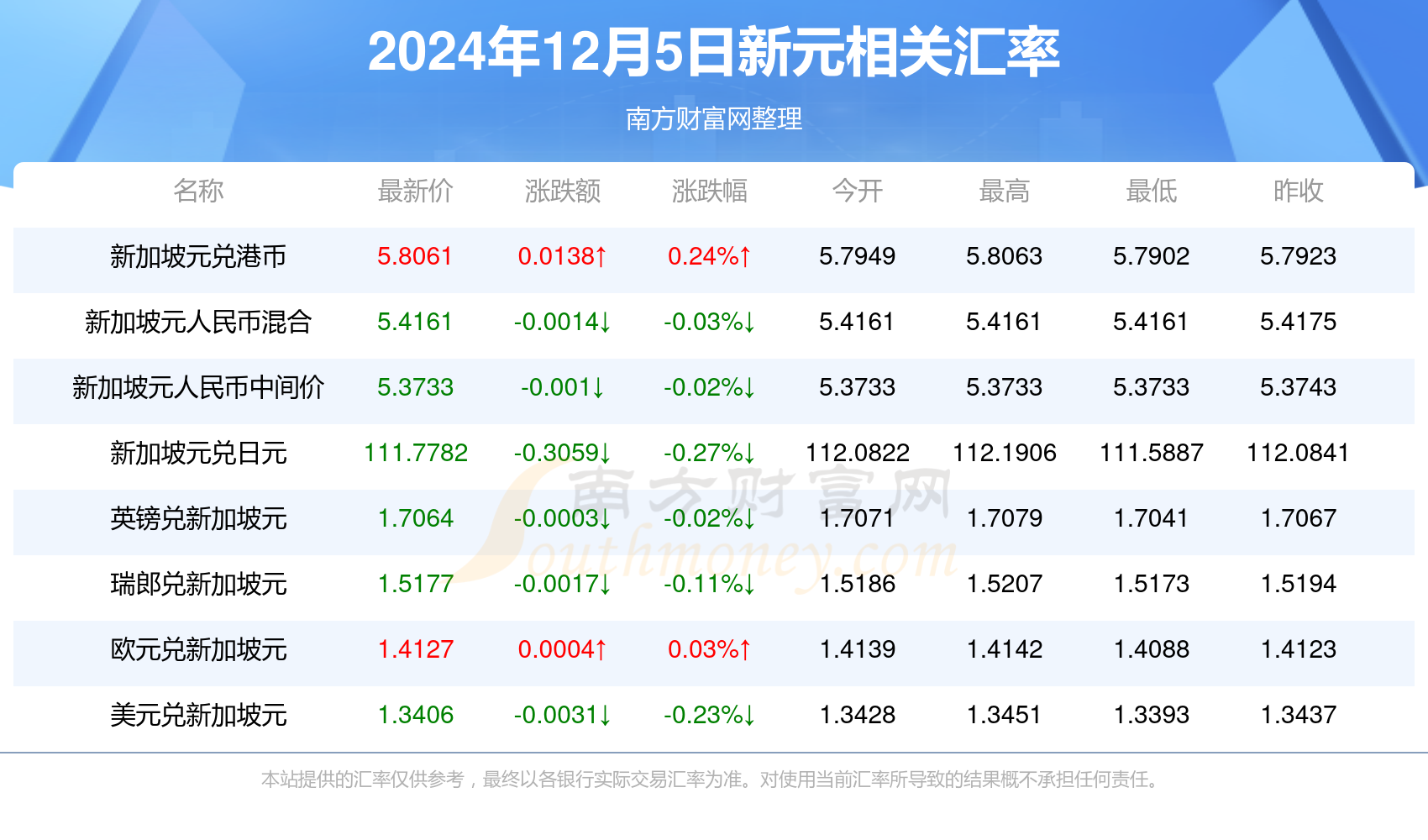Click the row name 英镑兑新加坡元

[x=198, y=518]
